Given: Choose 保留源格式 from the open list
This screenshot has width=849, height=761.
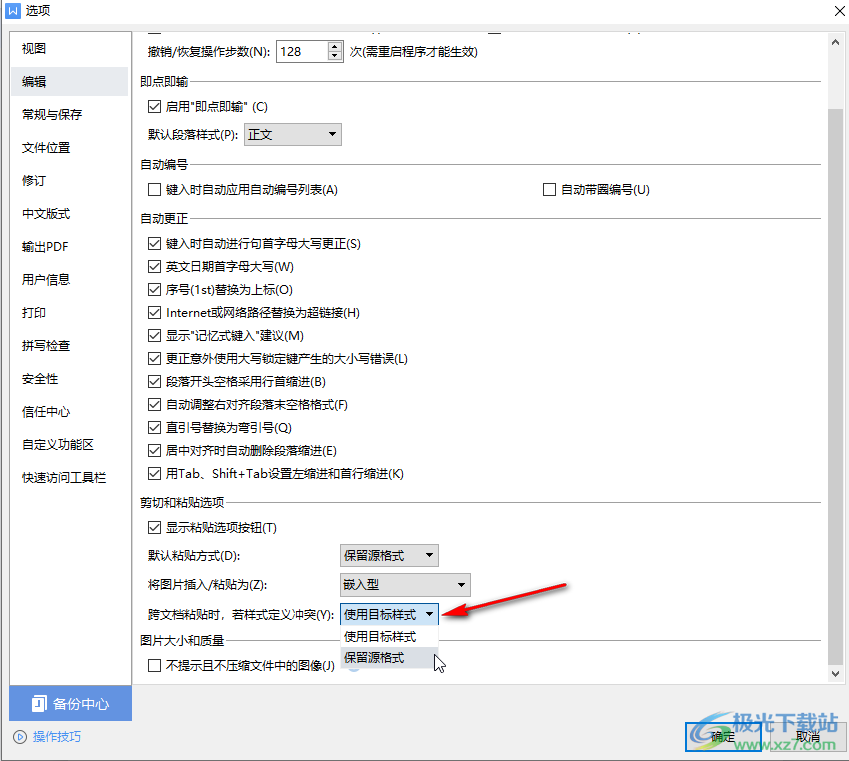Looking at the screenshot, I should [x=389, y=658].
